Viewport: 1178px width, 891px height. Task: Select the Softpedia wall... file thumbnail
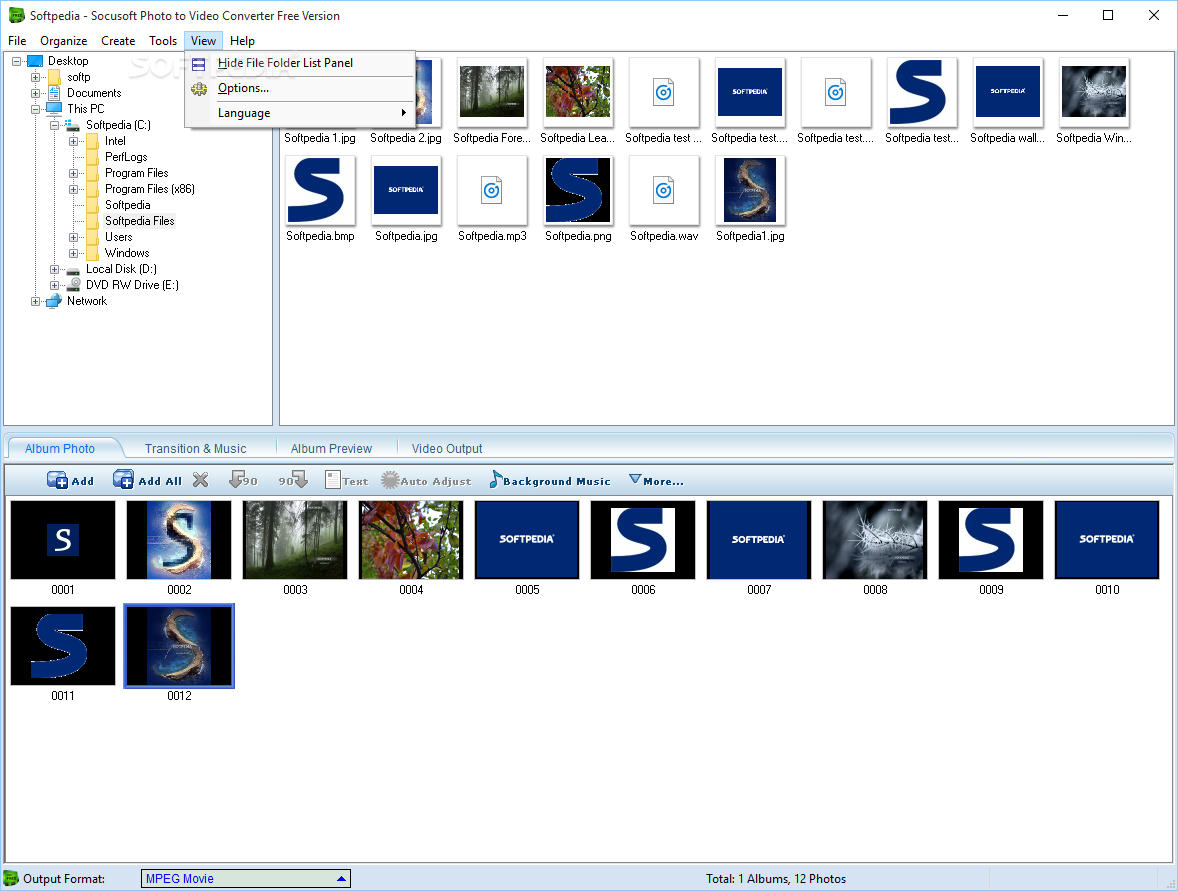[1007, 92]
